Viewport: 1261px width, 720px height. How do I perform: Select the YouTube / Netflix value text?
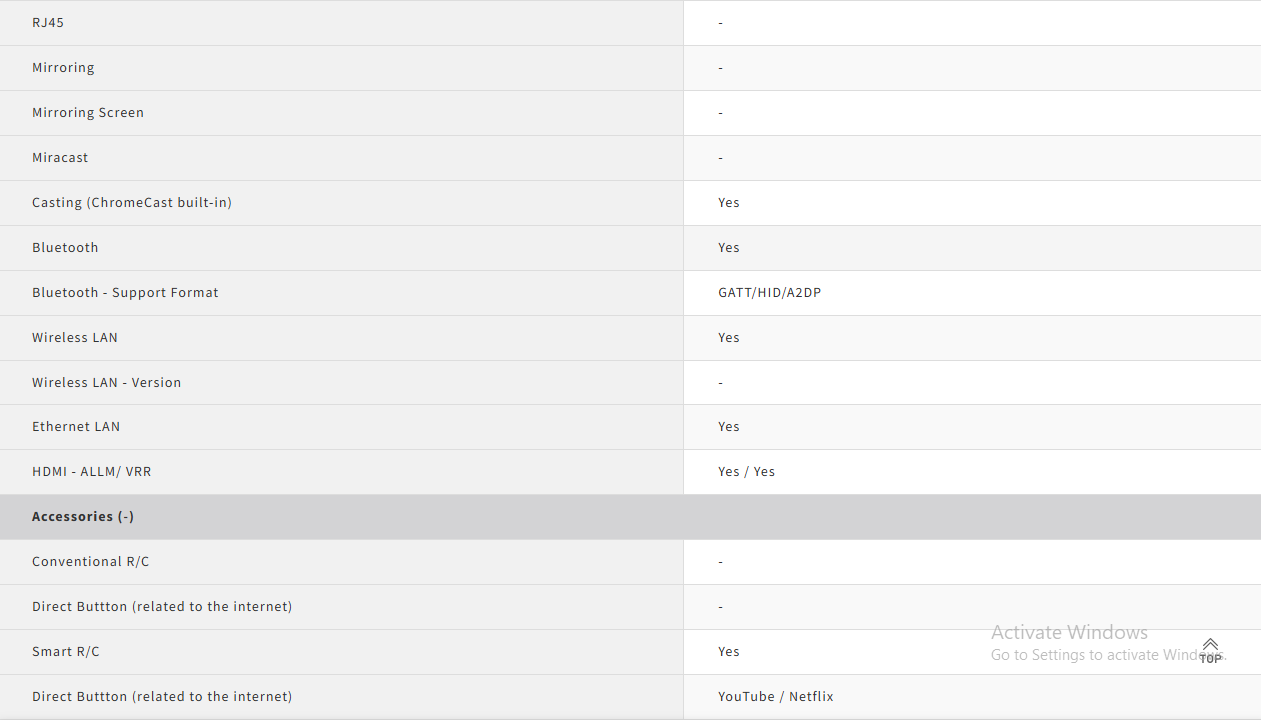click(x=776, y=697)
